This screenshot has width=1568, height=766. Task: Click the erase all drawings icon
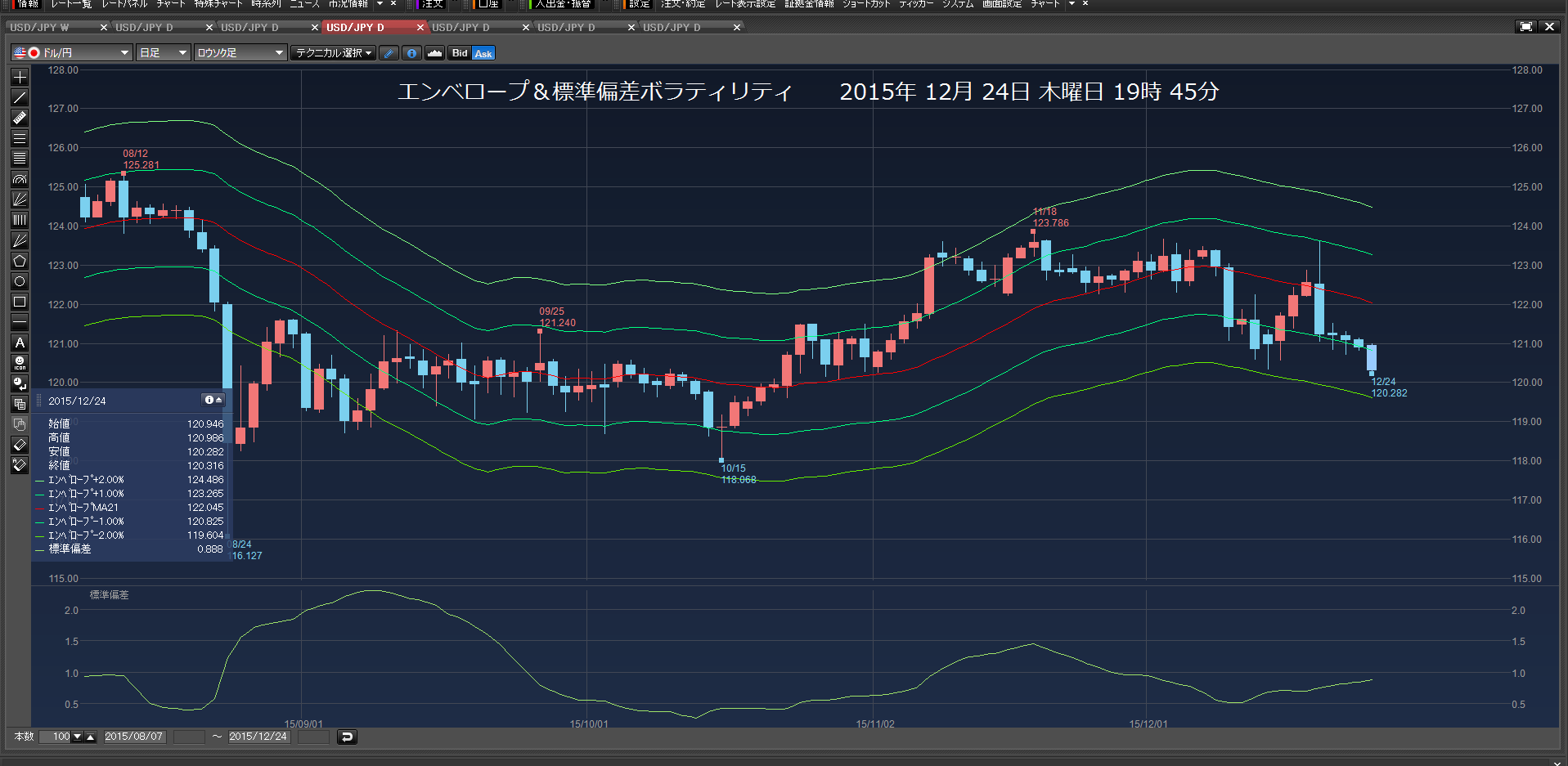click(20, 465)
